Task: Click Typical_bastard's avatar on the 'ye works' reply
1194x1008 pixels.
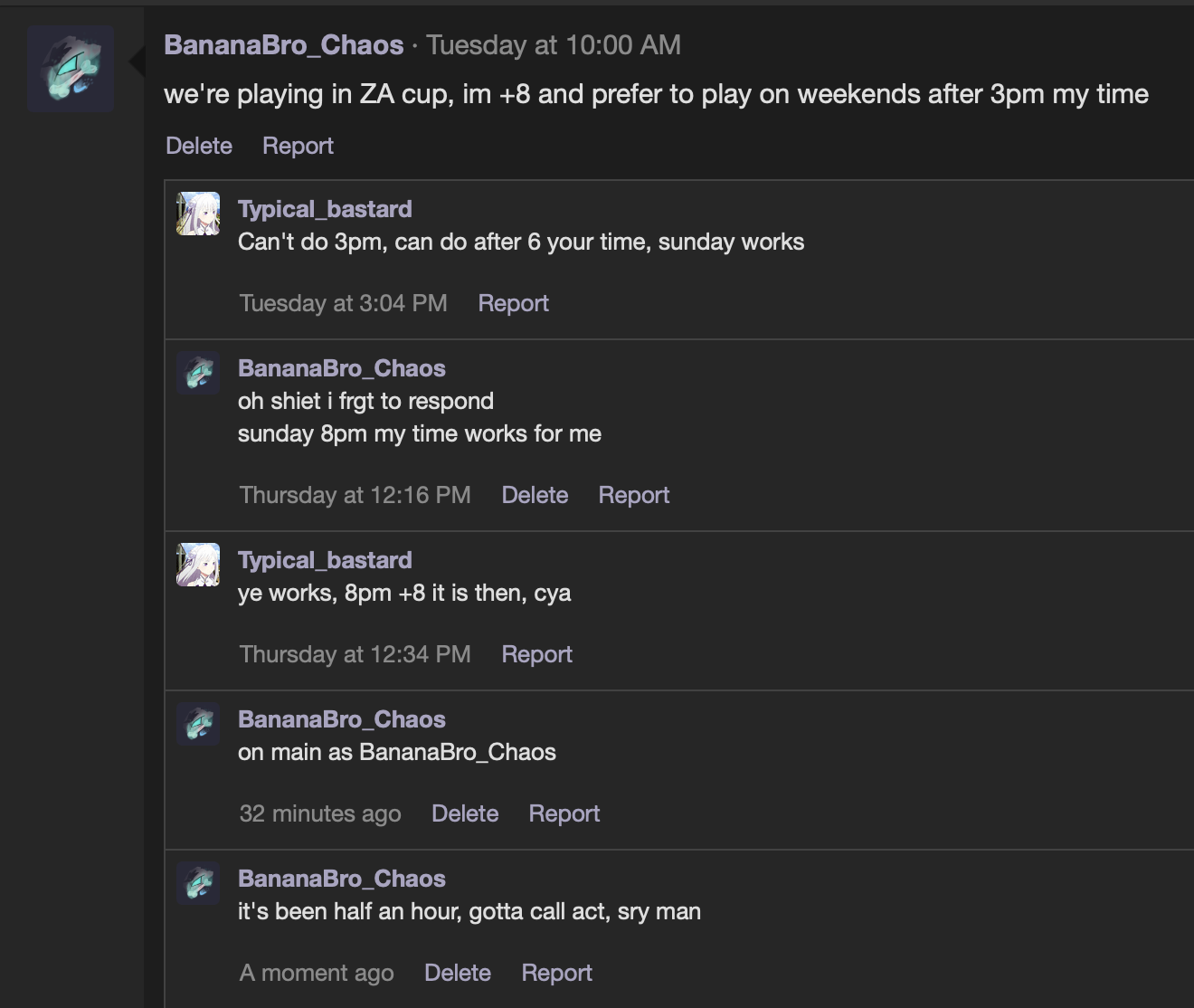Action: click(199, 564)
